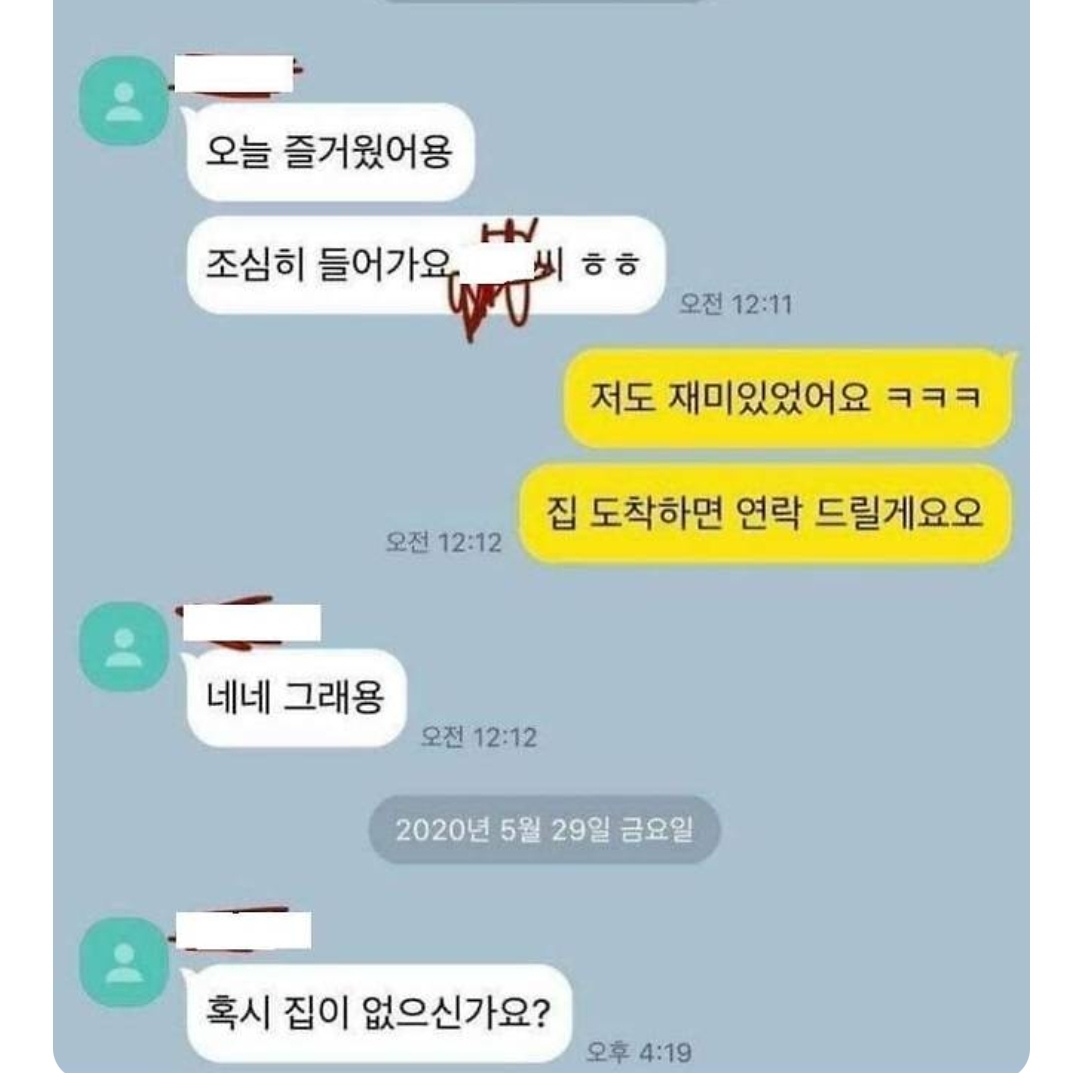1079x1073 pixels.
Task: Tap the 2020년 5월 29일 금요일 date divider
Action: click(x=544, y=830)
